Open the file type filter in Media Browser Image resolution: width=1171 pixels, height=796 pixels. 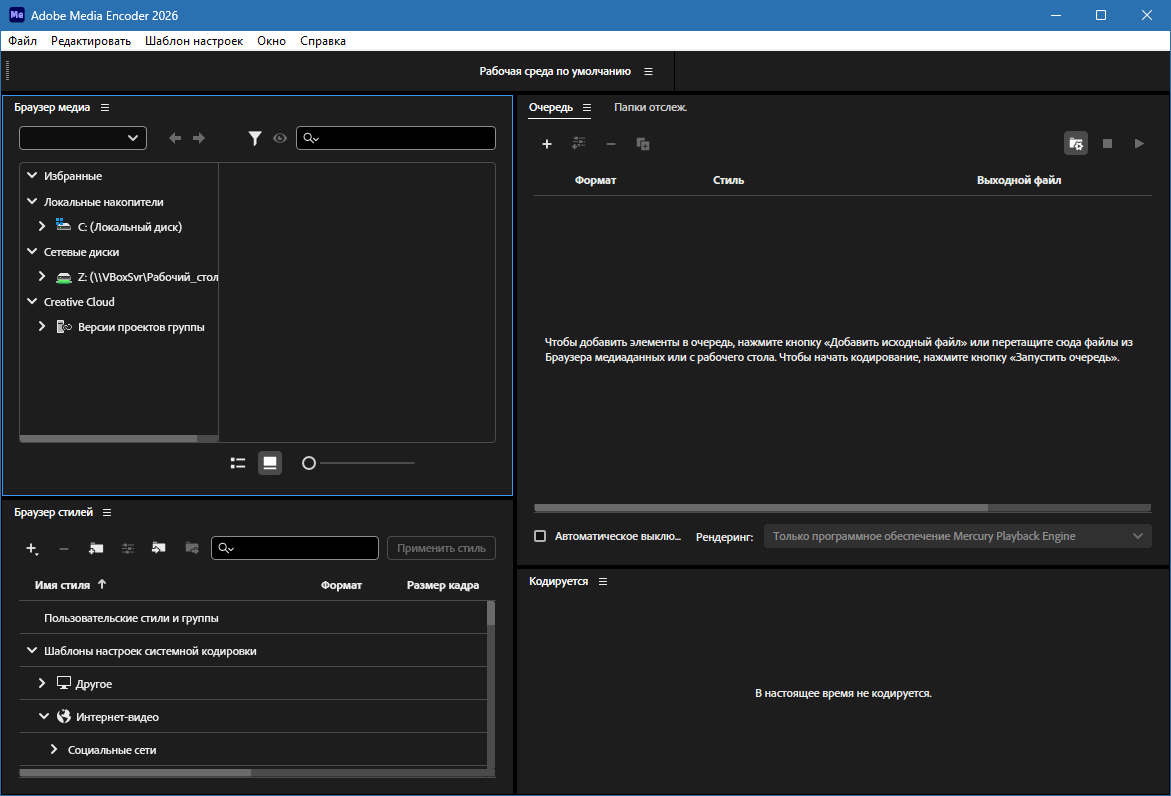pyautogui.click(x=255, y=138)
